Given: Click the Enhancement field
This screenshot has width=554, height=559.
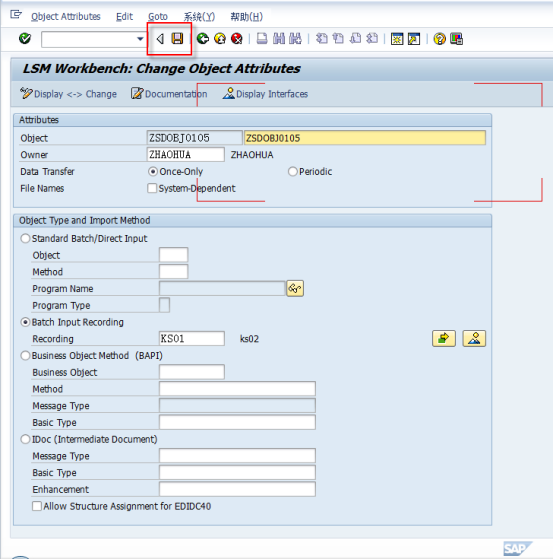Looking at the screenshot, I should click(237, 489).
